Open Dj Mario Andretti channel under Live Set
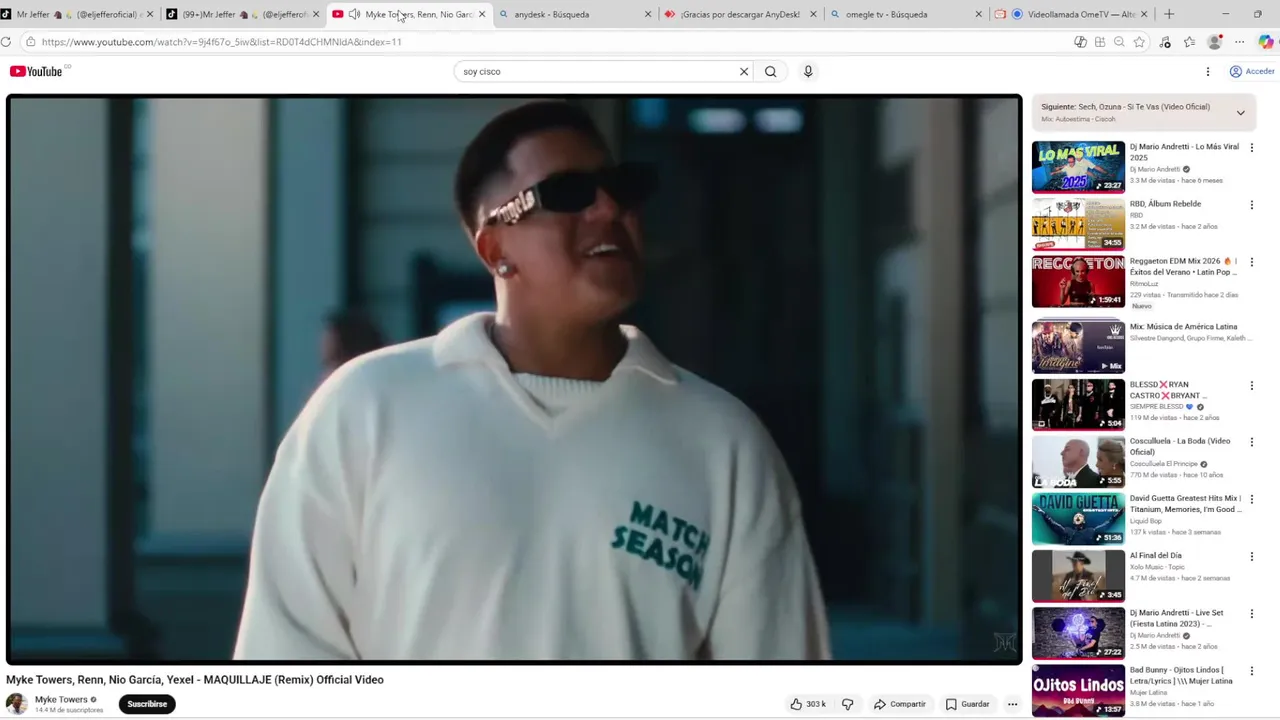The image size is (1280, 720). tap(1155, 635)
